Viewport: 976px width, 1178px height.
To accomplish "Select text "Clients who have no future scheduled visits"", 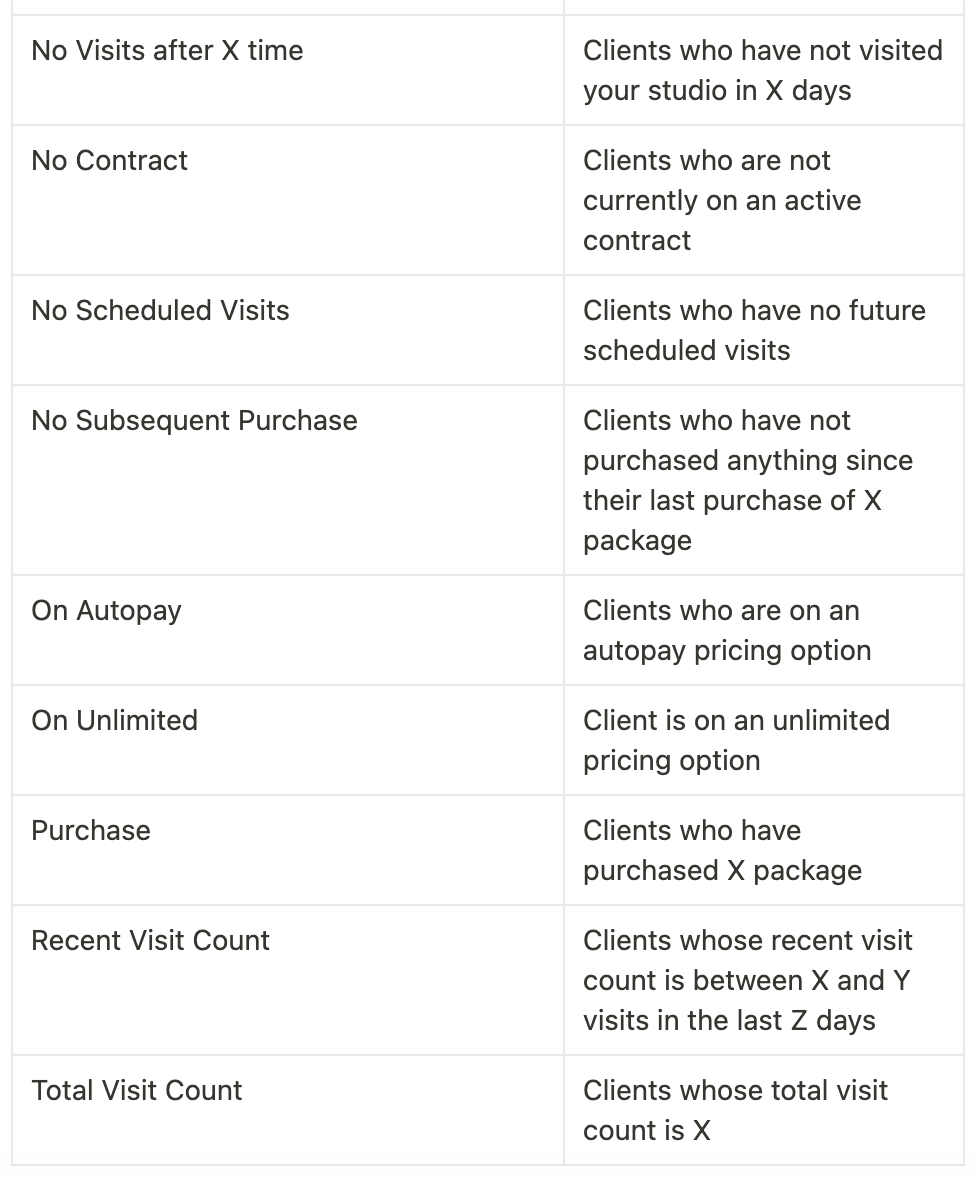I will 754,331.
